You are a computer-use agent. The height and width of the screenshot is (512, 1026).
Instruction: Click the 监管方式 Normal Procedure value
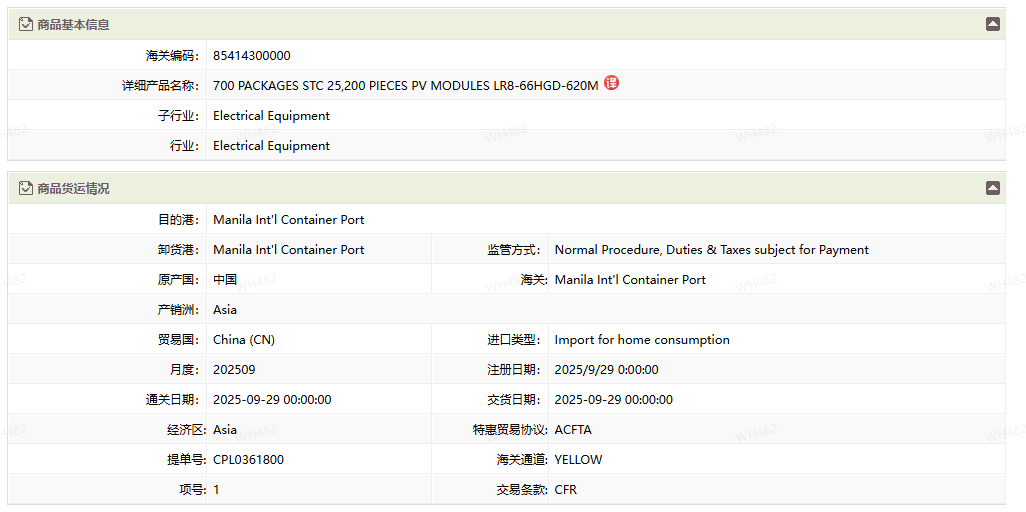(x=711, y=250)
